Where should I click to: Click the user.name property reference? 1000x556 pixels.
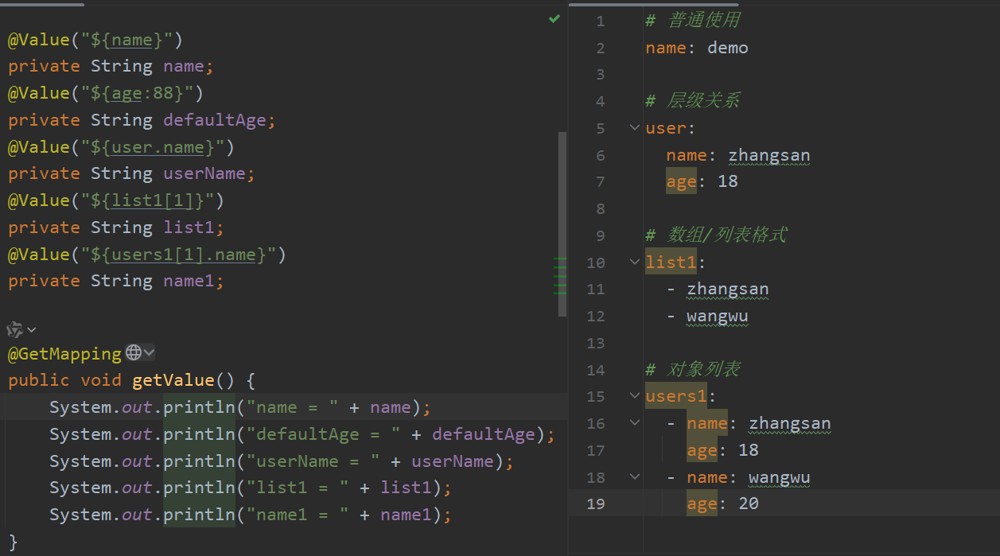pyautogui.click(x=158, y=147)
